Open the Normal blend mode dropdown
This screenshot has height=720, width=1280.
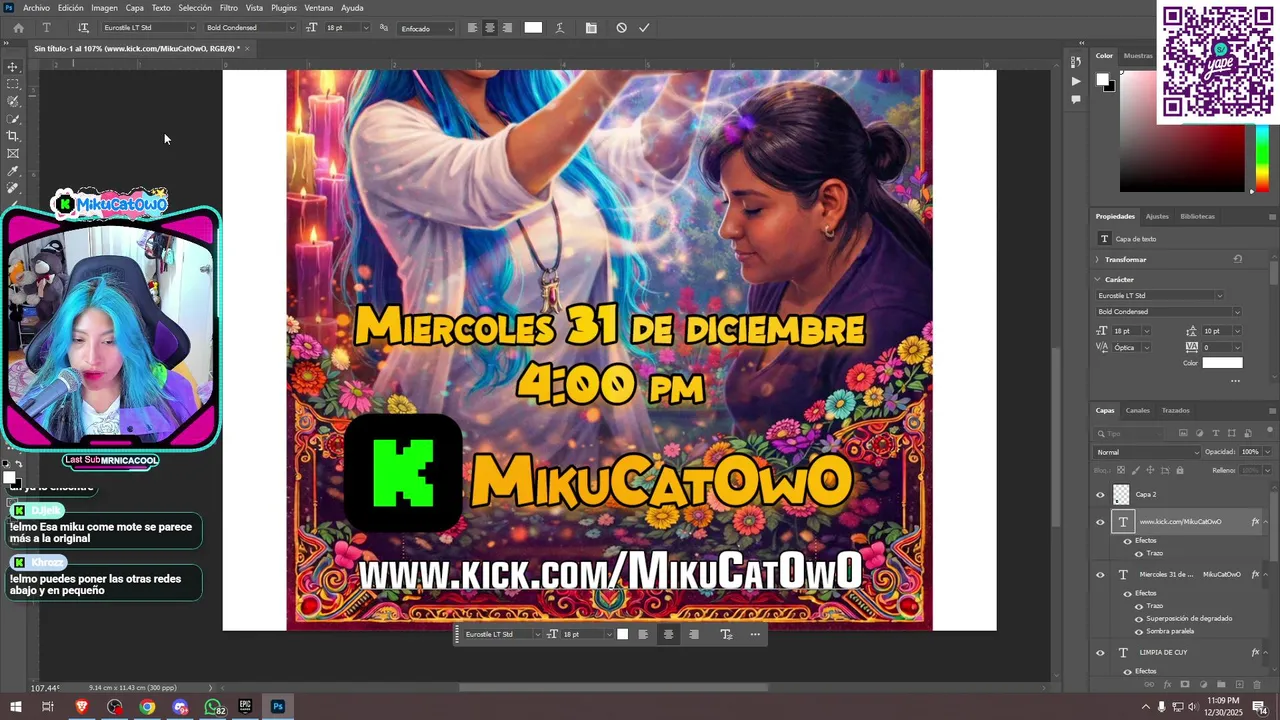1146,452
